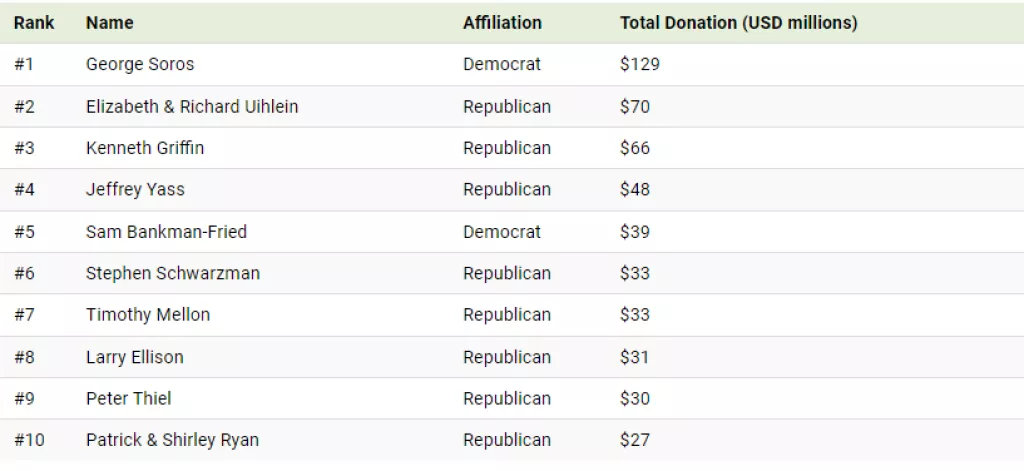Click the $129 donation amount
The height and width of the screenshot is (471, 1024).
(x=640, y=64)
